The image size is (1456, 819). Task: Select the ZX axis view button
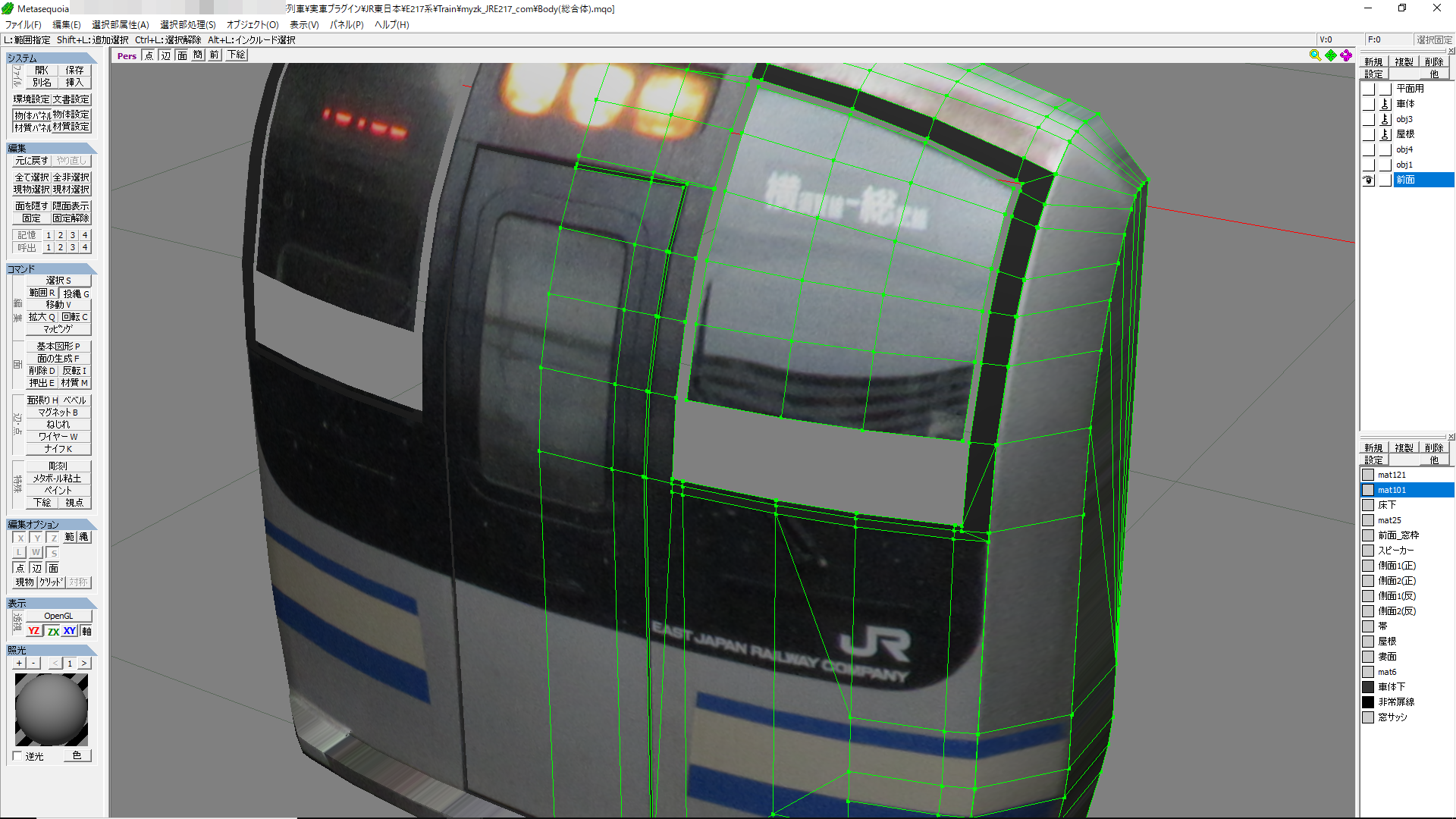coord(53,631)
